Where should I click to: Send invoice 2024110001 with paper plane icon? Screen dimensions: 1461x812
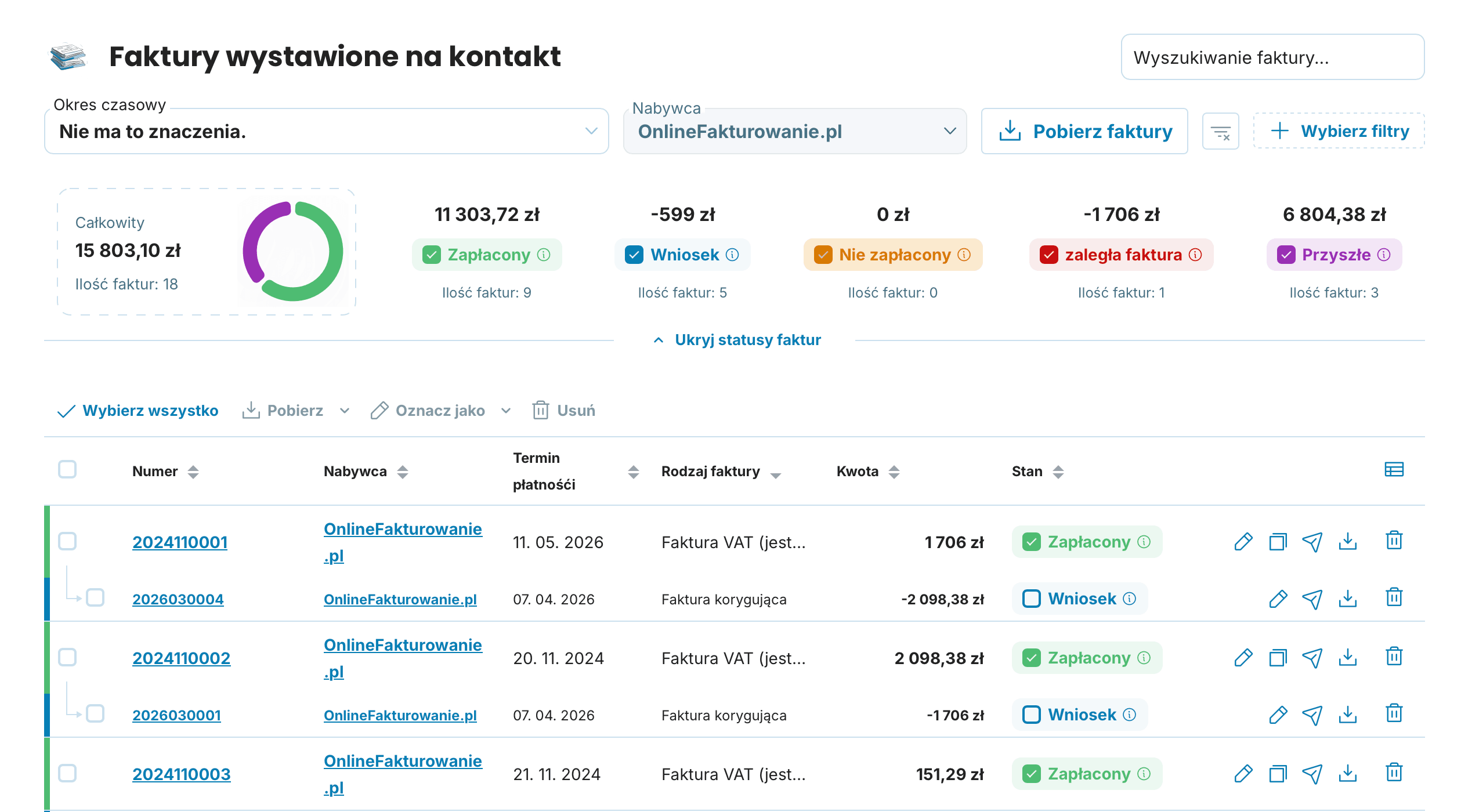(1312, 542)
